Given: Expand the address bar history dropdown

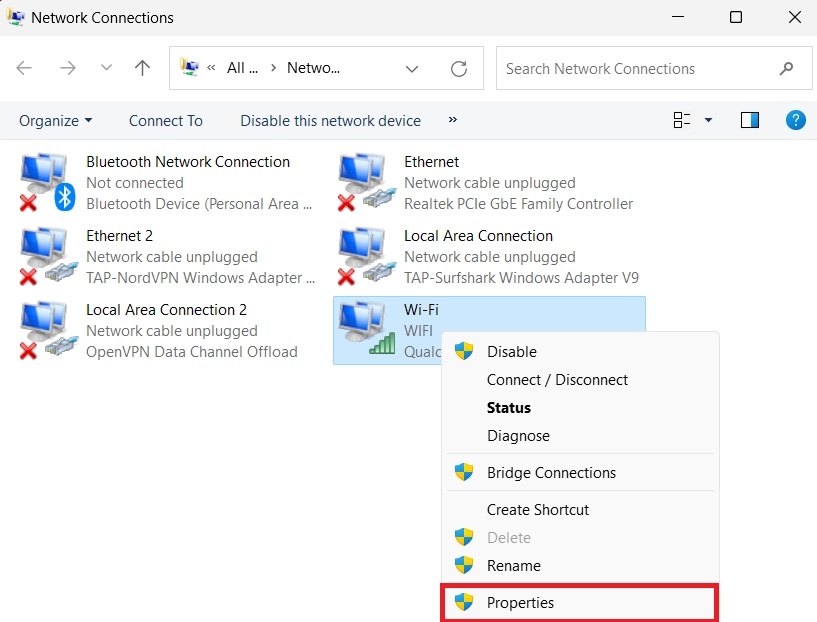Looking at the screenshot, I should point(412,69).
